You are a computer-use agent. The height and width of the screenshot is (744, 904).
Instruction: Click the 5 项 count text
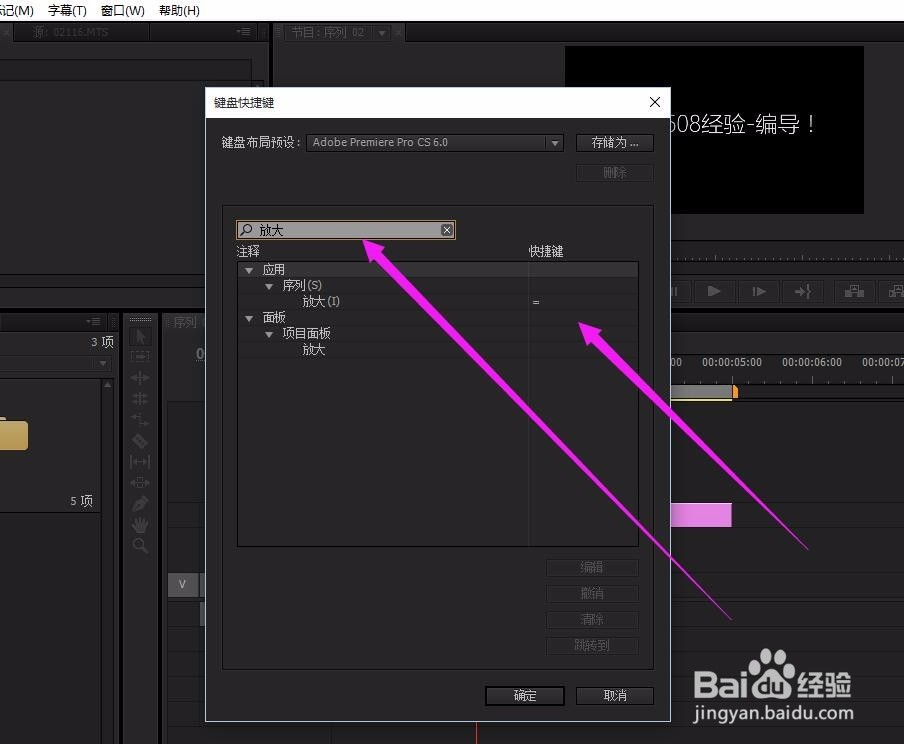point(81,501)
